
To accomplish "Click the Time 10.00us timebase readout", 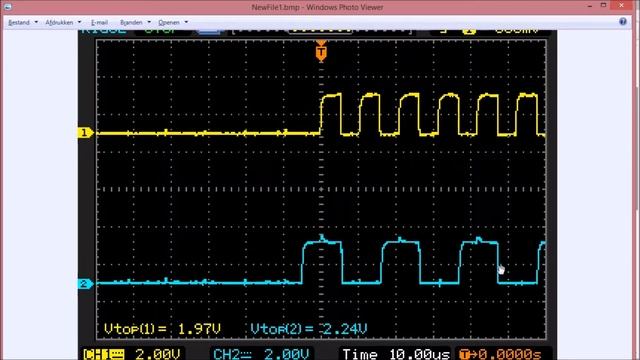I will pos(396,353).
